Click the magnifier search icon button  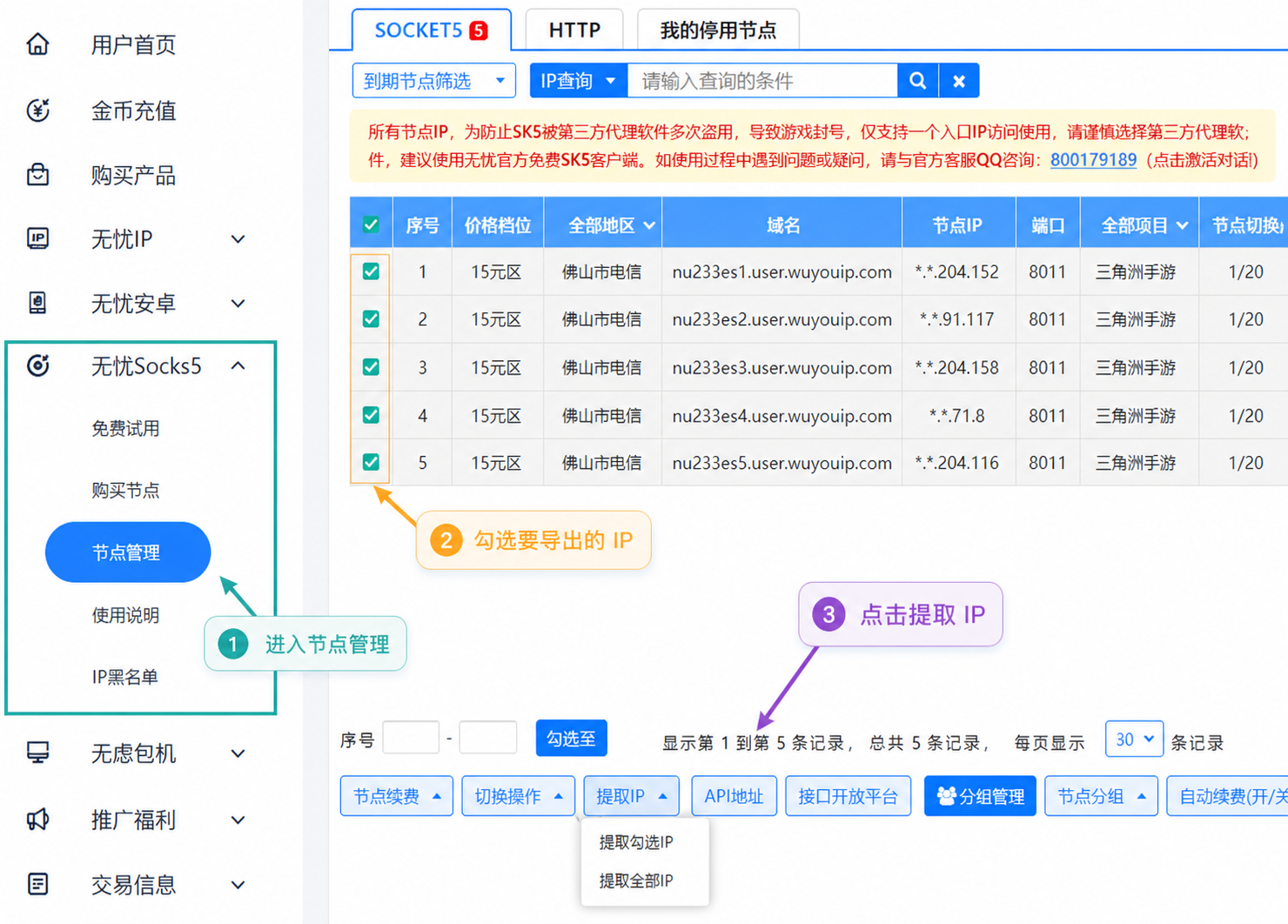(x=917, y=81)
